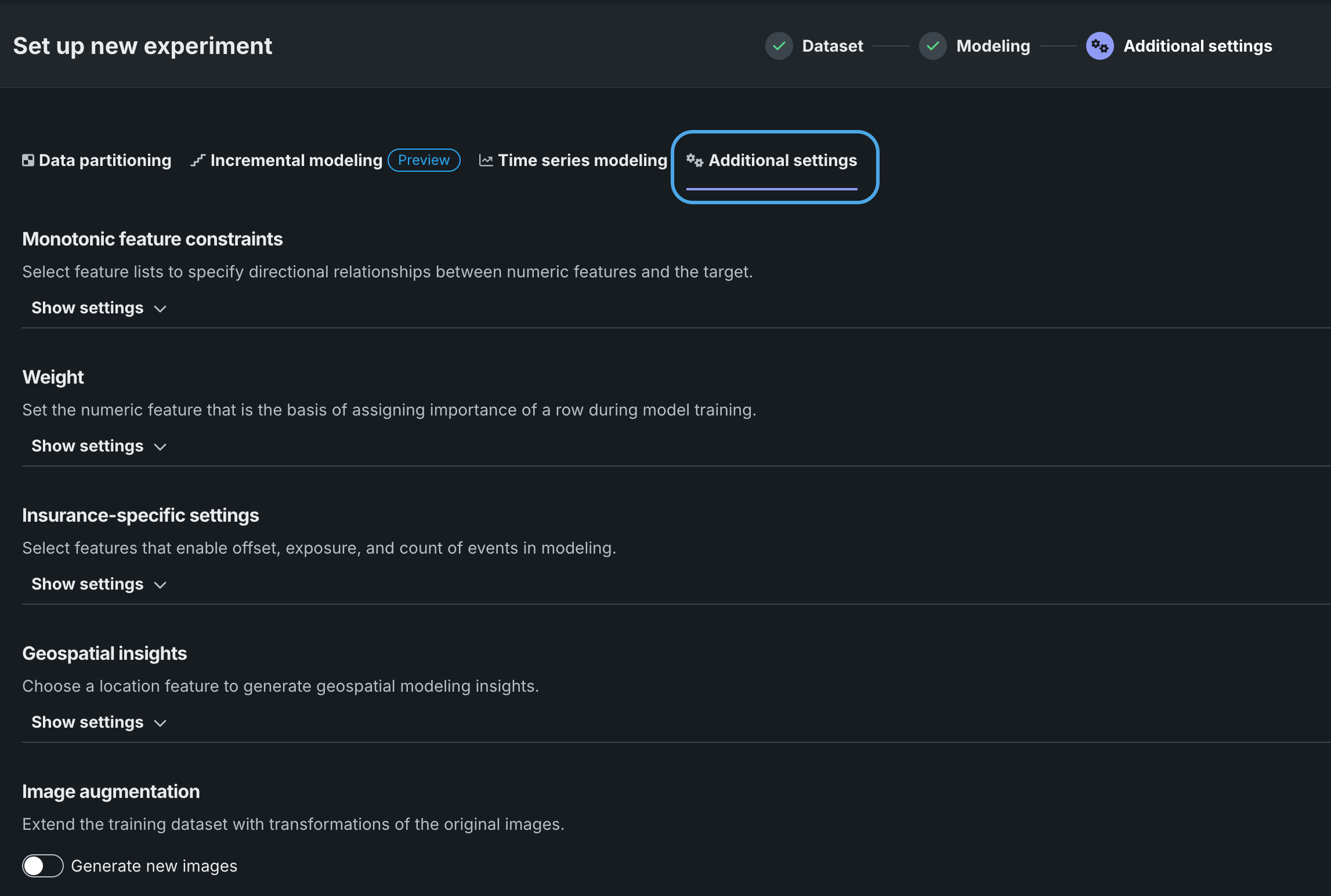
Task: Click the Preview badge beside Incremental modeling
Action: point(424,160)
